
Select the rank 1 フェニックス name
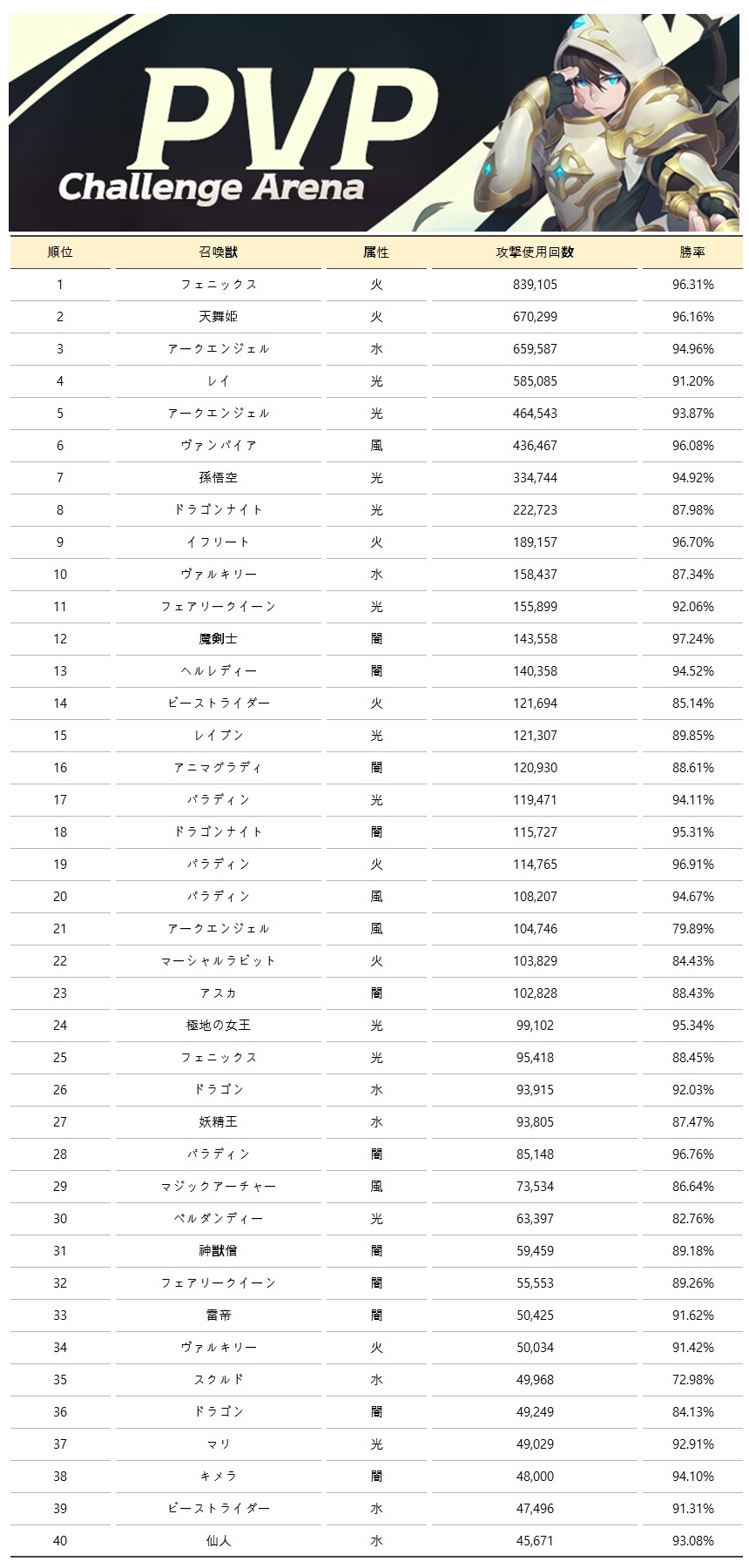click(218, 285)
